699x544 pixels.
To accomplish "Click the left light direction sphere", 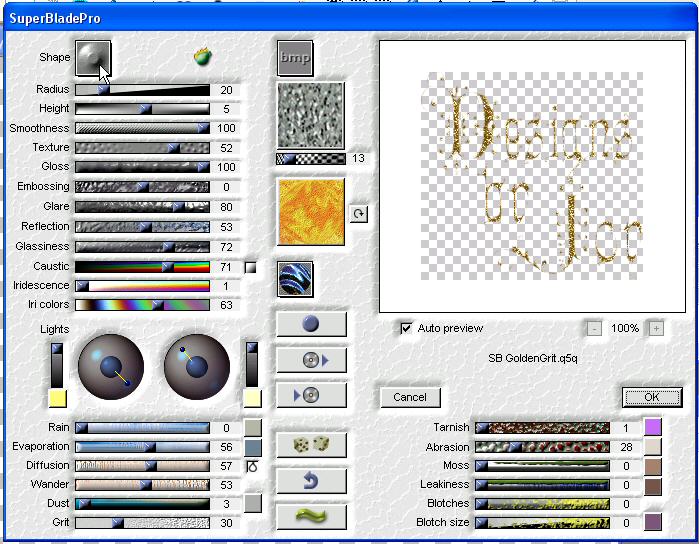I will click(111, 367).
